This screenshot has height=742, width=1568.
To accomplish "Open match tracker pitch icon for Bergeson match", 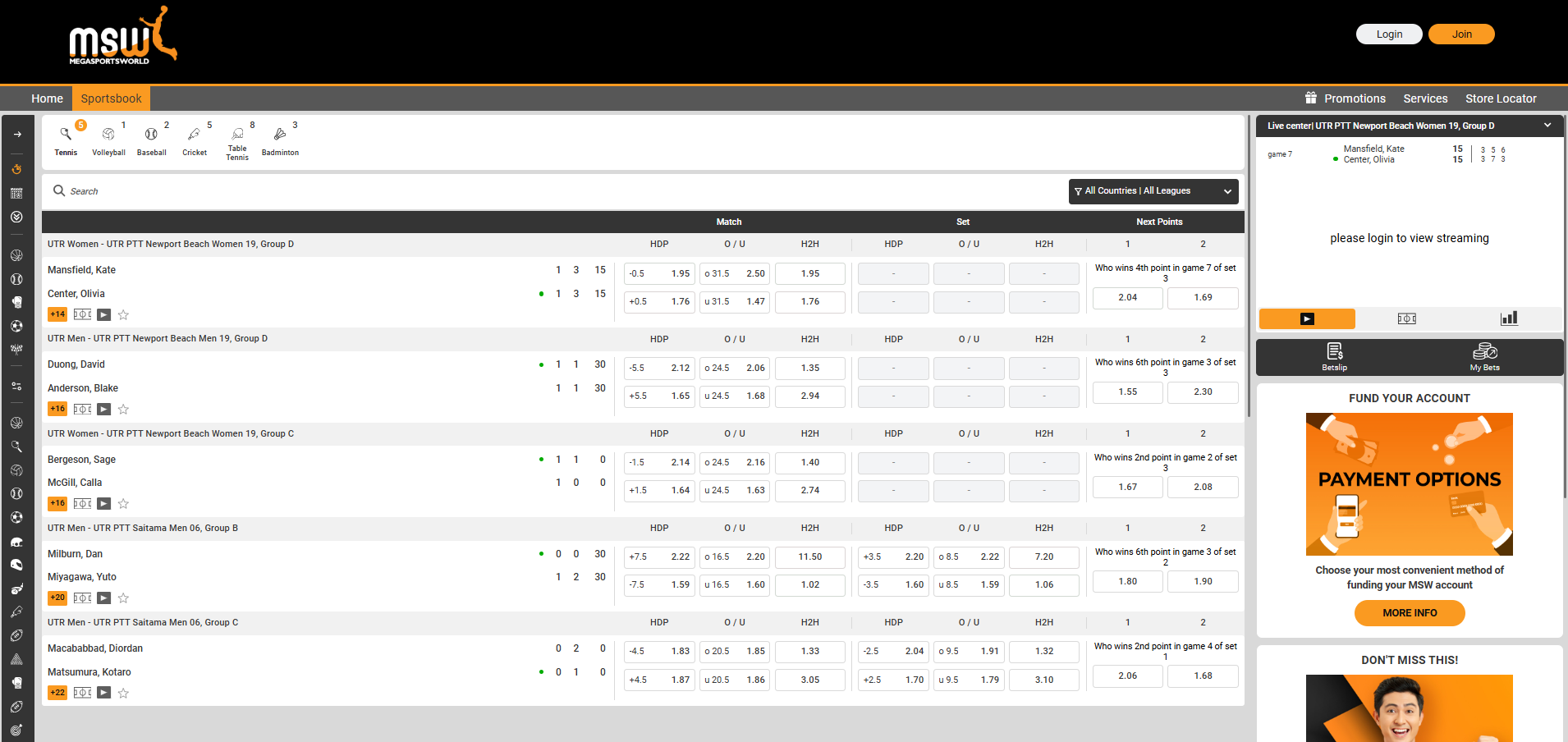I will tap(82, 503).
